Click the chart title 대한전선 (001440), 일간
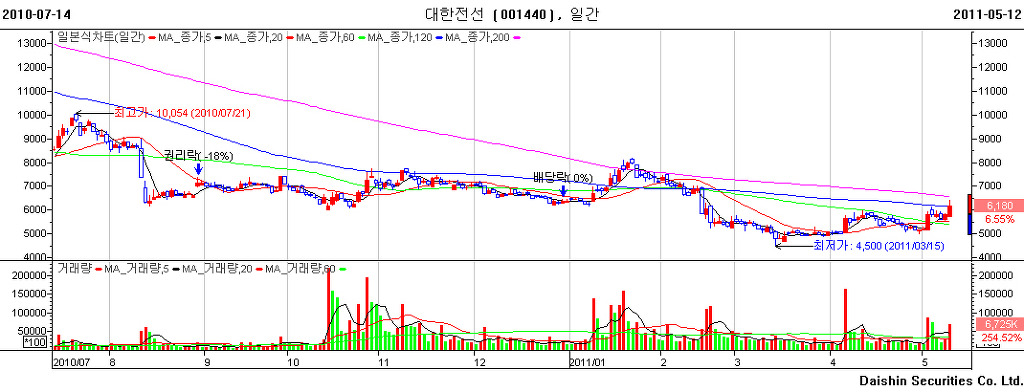This screenshot has height=392, width=1024. tap(511, 14)
